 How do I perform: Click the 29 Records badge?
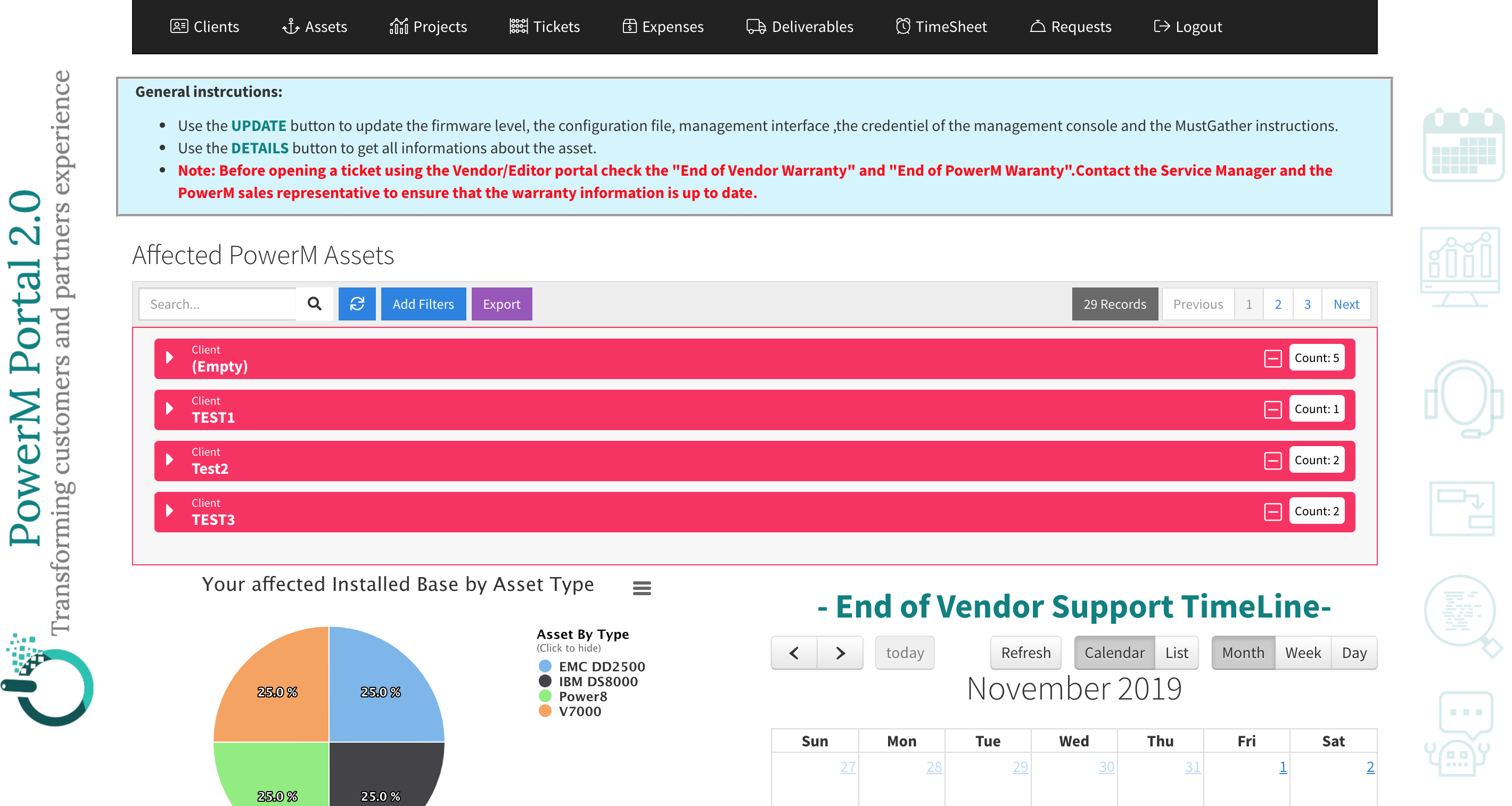(x=1115, y=303)
